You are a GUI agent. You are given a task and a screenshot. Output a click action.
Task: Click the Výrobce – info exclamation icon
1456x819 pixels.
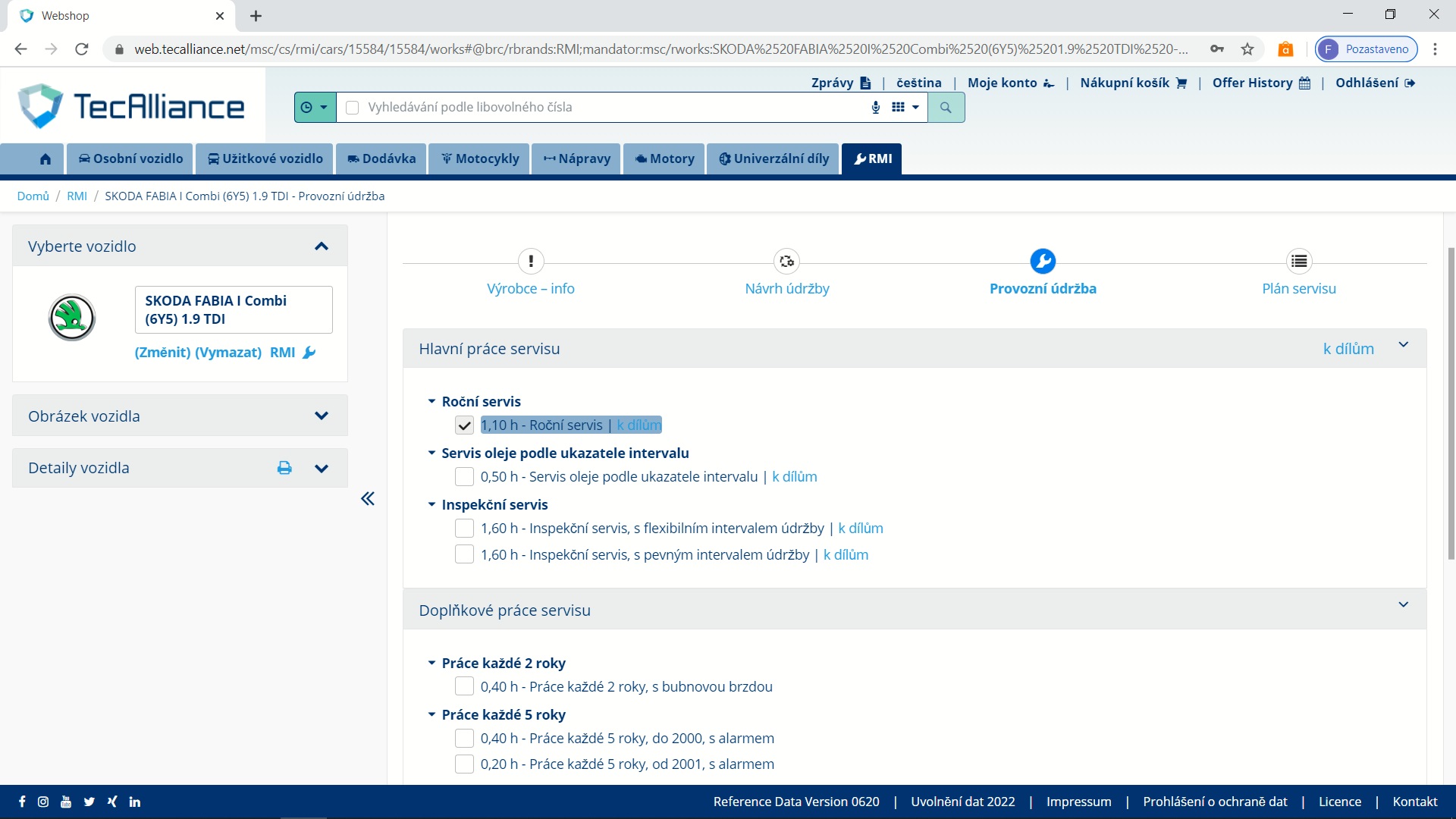tap(531, 262)
